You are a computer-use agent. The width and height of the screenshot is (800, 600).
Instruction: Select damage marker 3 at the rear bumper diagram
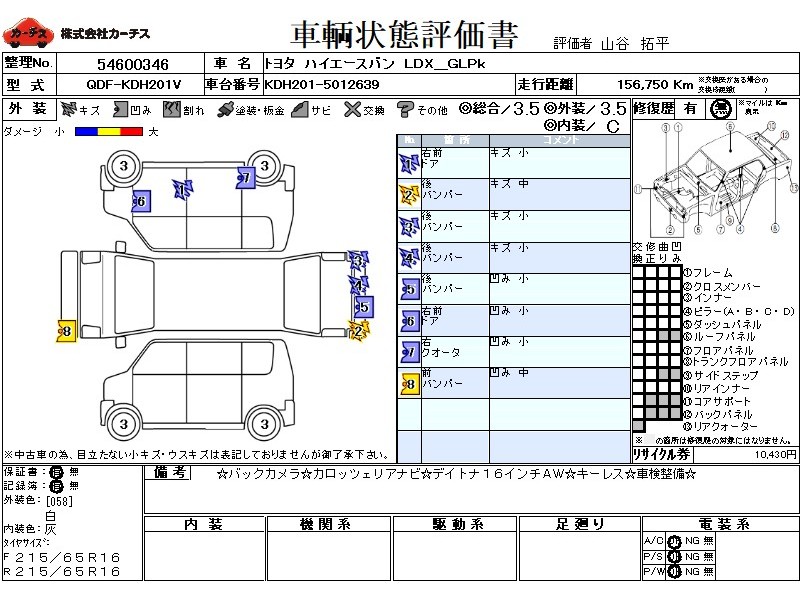click(359, 260)
